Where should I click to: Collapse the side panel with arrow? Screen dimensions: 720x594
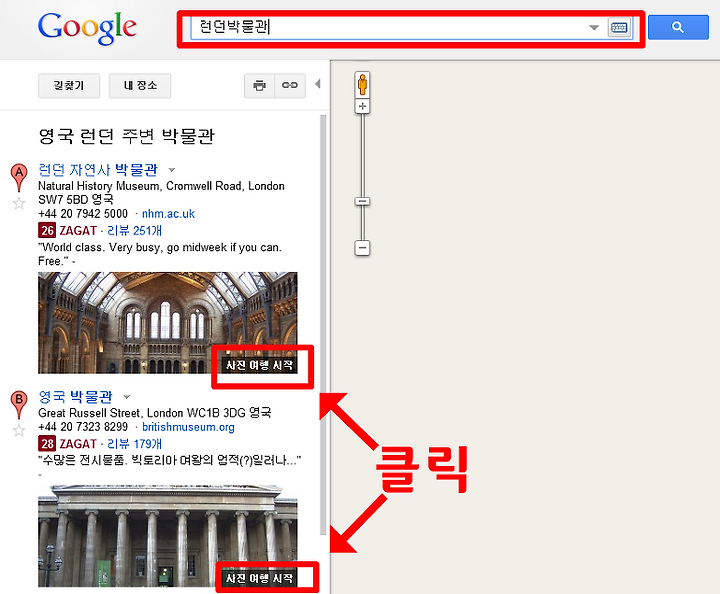(318, 84)
